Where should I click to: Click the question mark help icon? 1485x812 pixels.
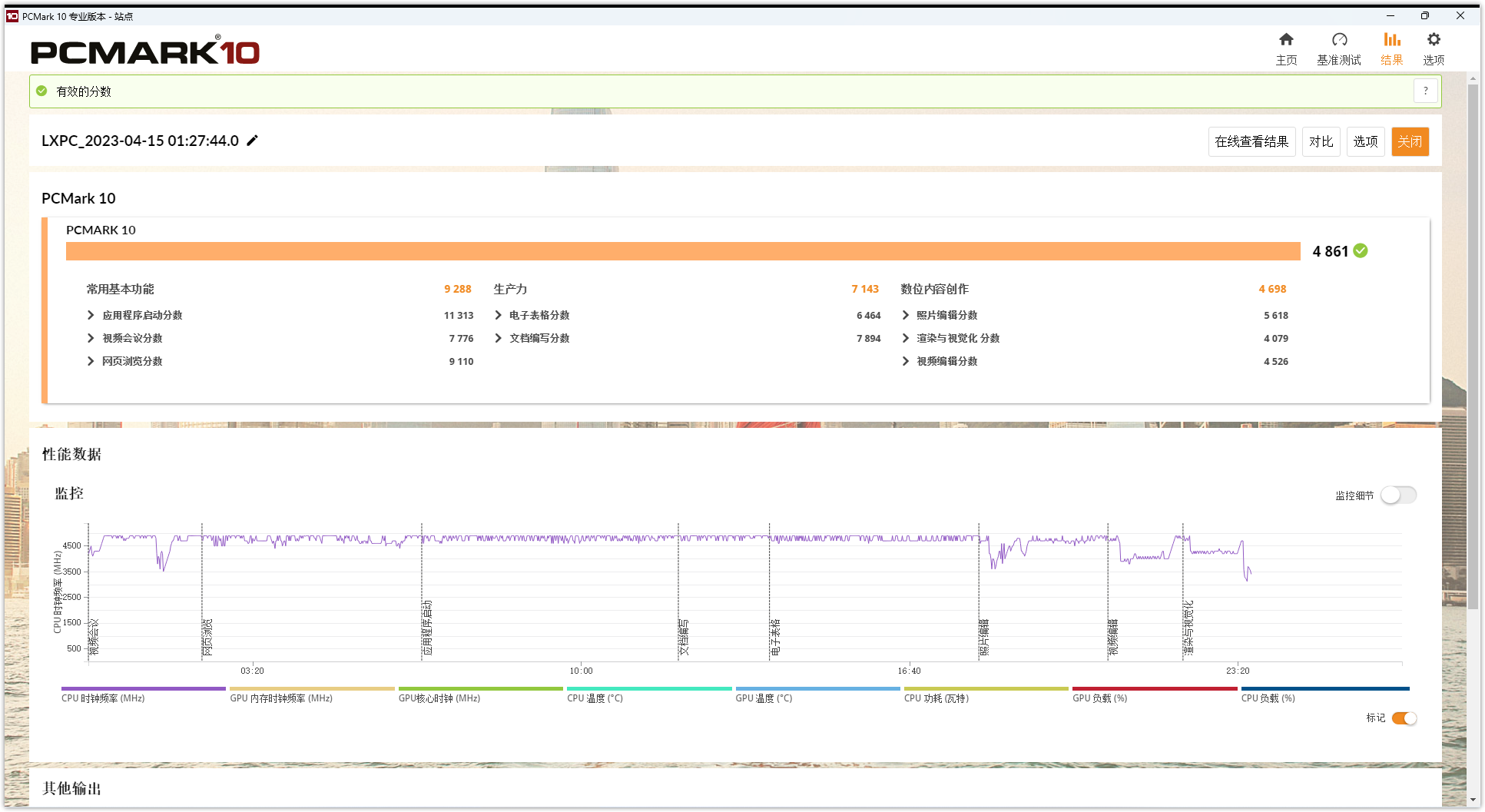[1426, 91]
